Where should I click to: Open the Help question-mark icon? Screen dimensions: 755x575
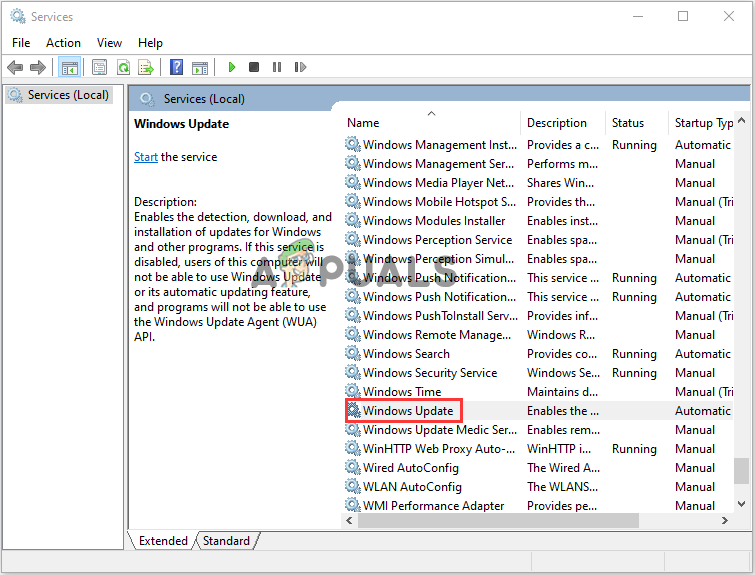point(176,67)
